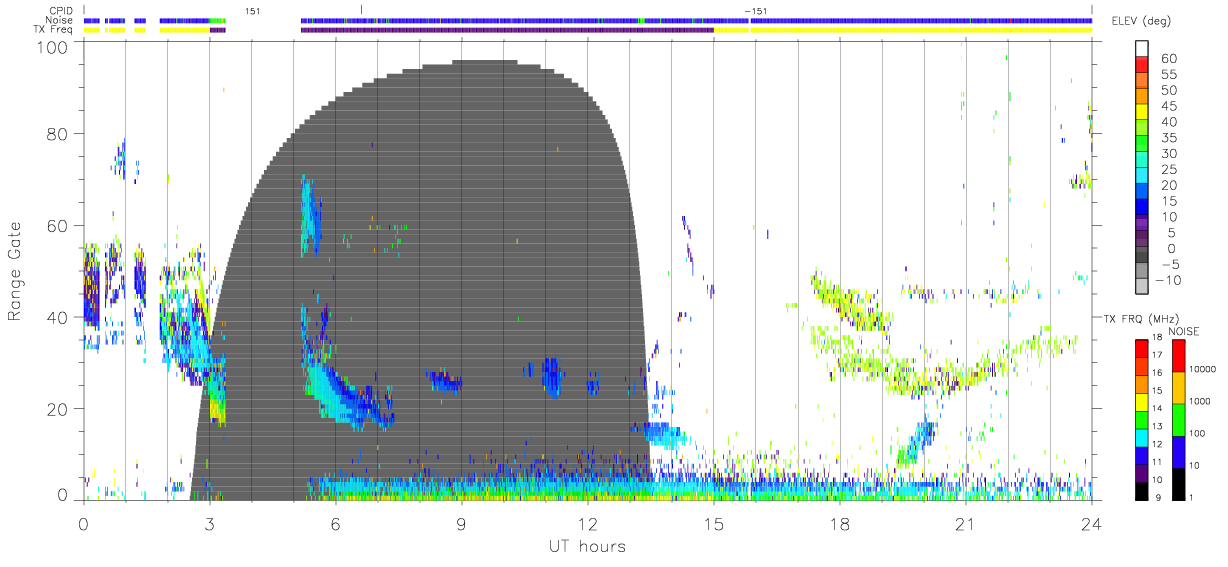
Task: Select the positive 151 CPID value
Action: (x=252, y=11)
